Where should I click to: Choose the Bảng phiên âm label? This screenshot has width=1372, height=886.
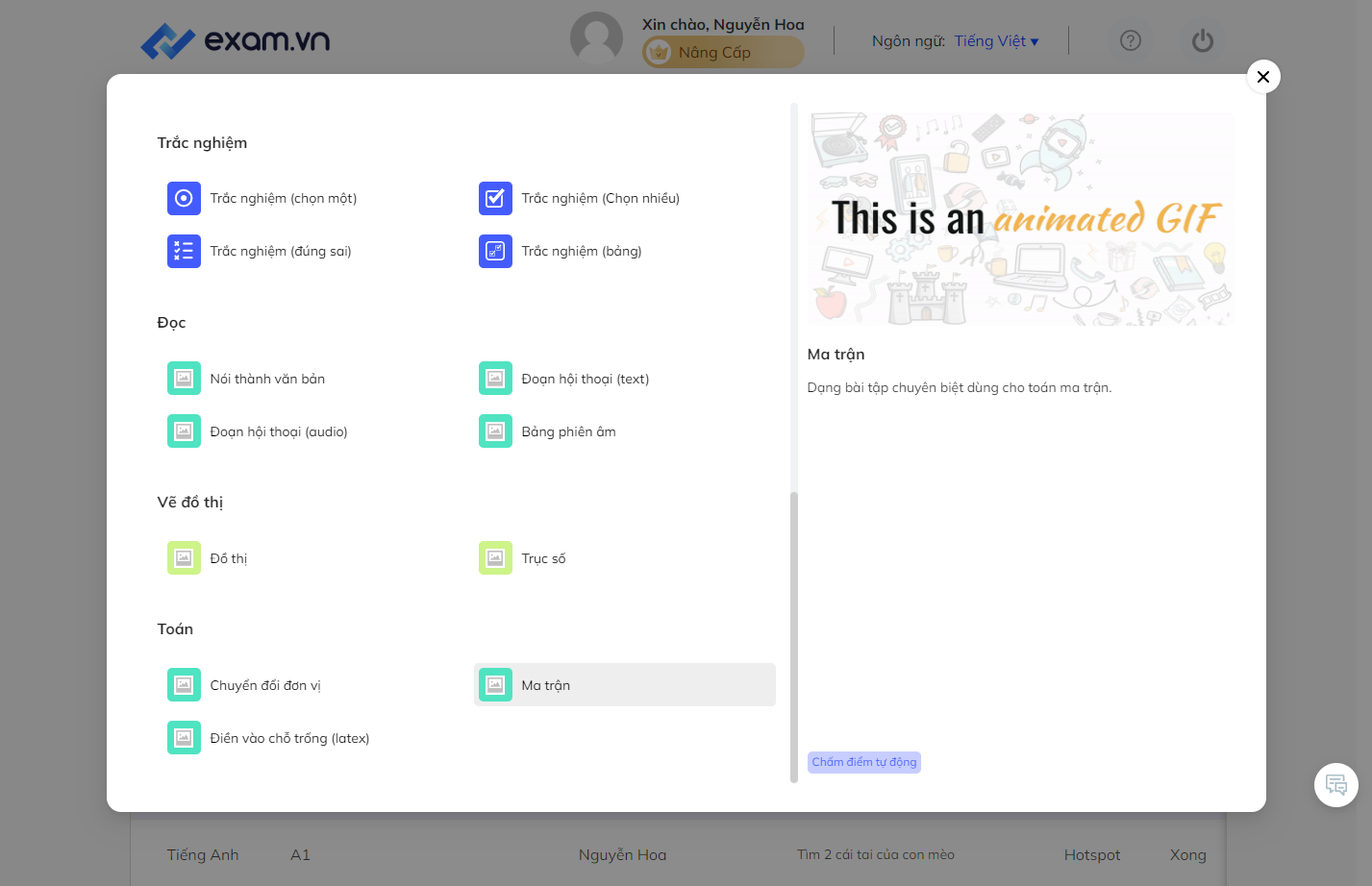click(569, 431)
